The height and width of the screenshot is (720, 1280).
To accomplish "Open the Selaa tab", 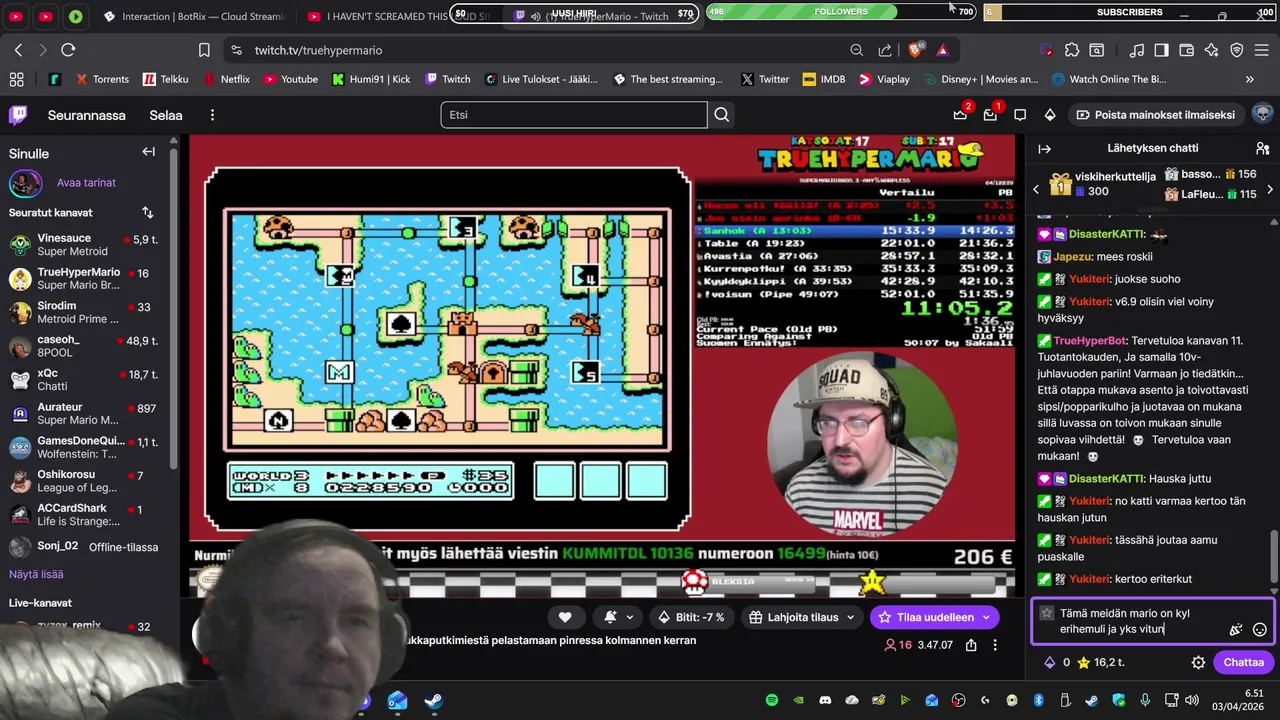I will tap(166, 115).
